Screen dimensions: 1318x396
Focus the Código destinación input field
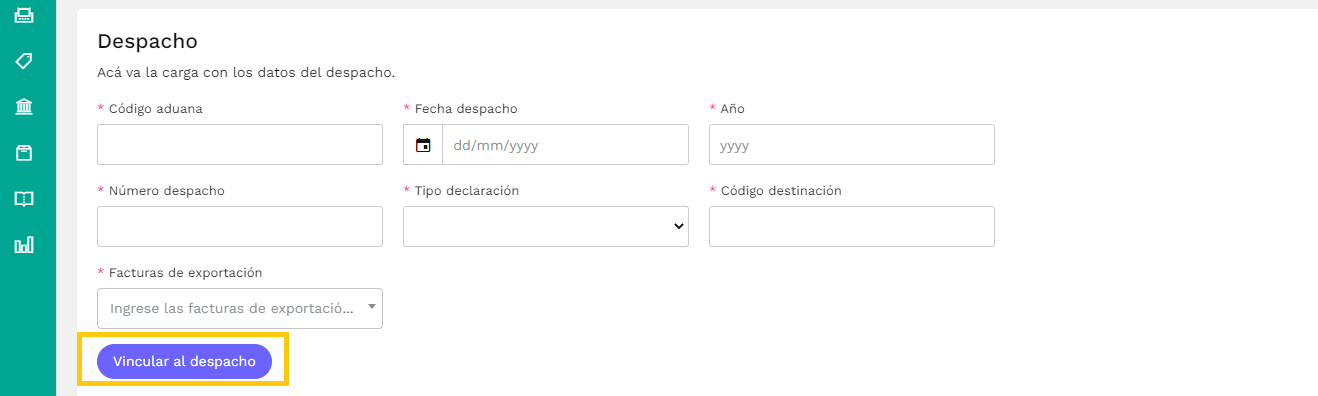[852, 226]
